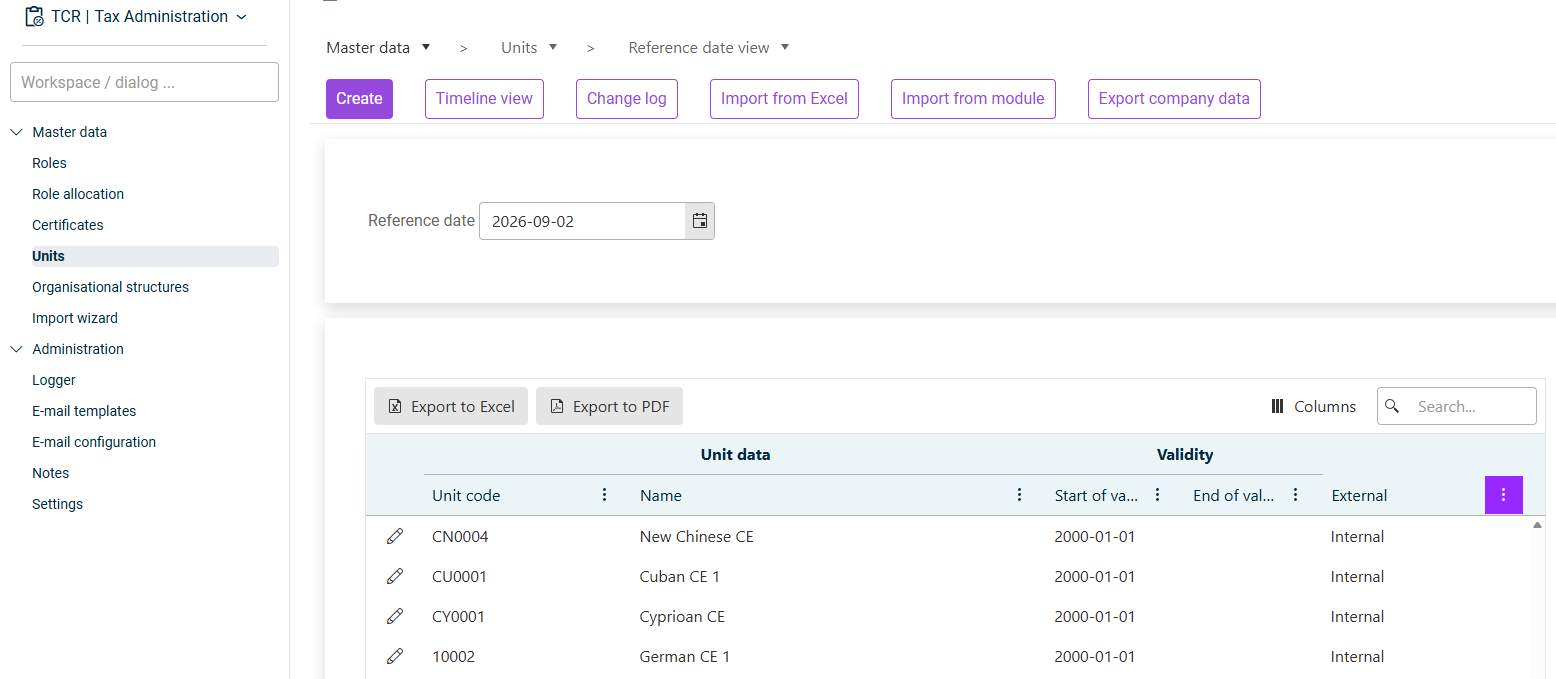Edit the CU0001 row with the pencil icon

tap(395, 576)
